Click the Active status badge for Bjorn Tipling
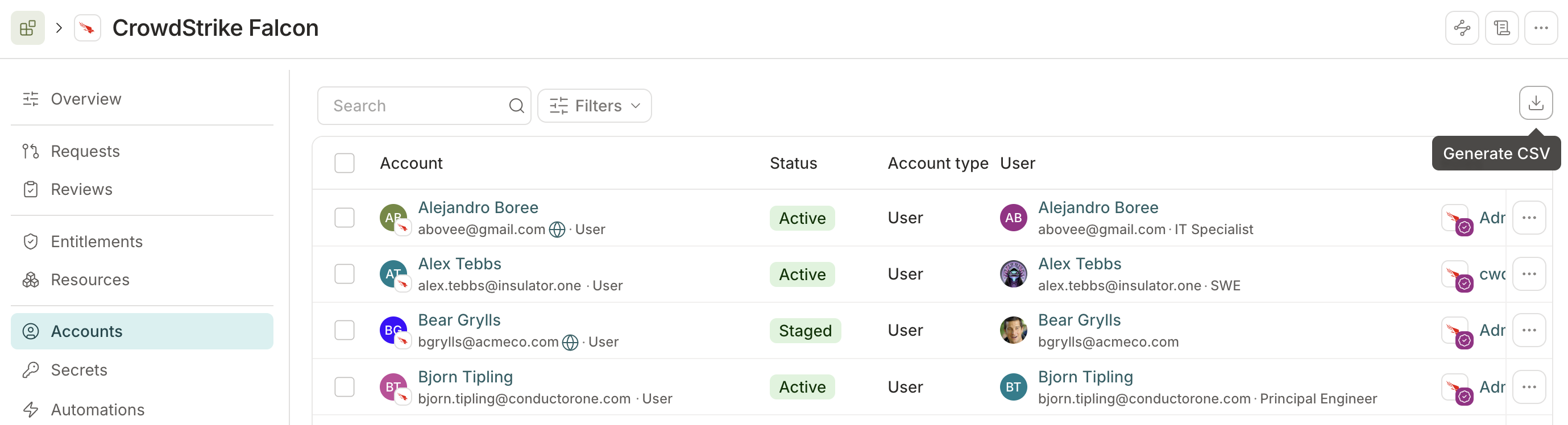The height and width of the screenshot is (425, 1568). pyautogui.click(x=802, y=388)
